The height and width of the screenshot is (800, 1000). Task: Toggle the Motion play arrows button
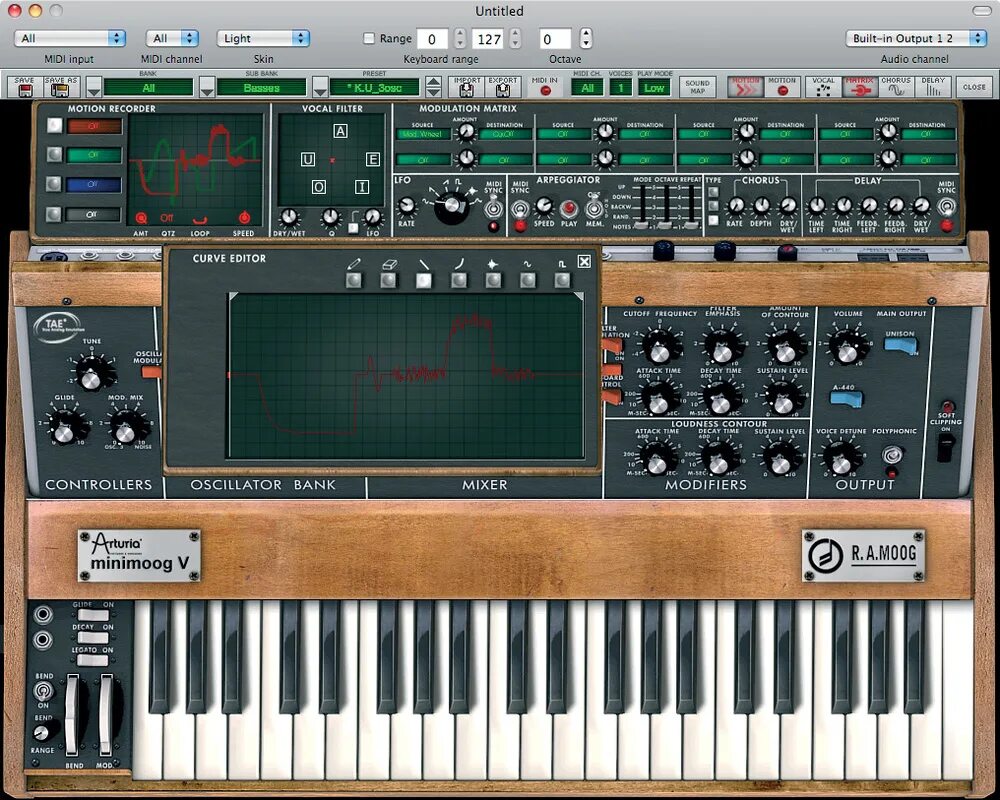pos(745,87)
